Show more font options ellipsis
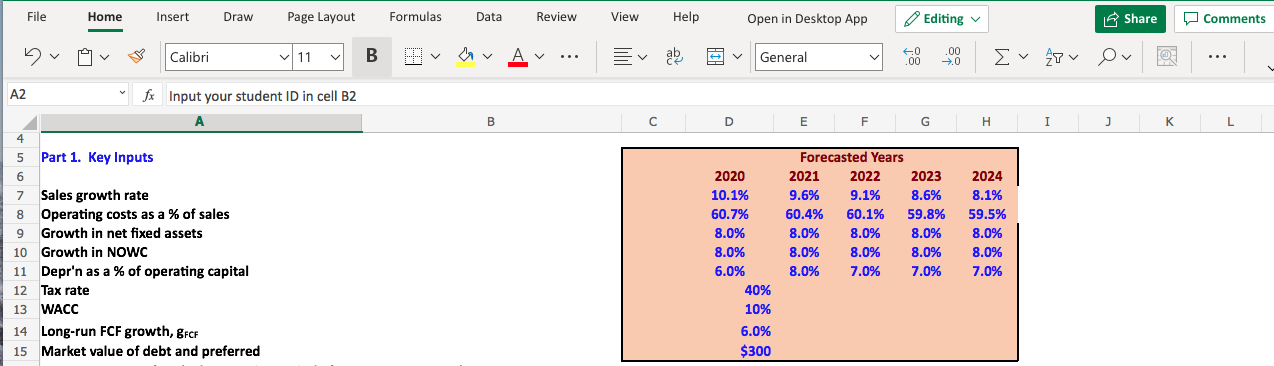Viewport: 1274px width, 366px height. click(570, 58)
